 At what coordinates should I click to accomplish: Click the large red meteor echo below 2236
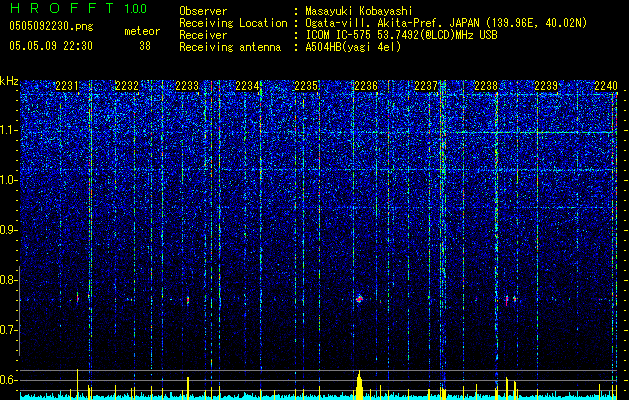(359, 298)
